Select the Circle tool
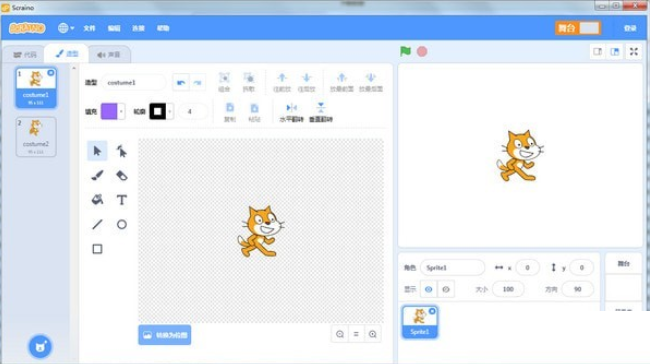 pos(121,224)
